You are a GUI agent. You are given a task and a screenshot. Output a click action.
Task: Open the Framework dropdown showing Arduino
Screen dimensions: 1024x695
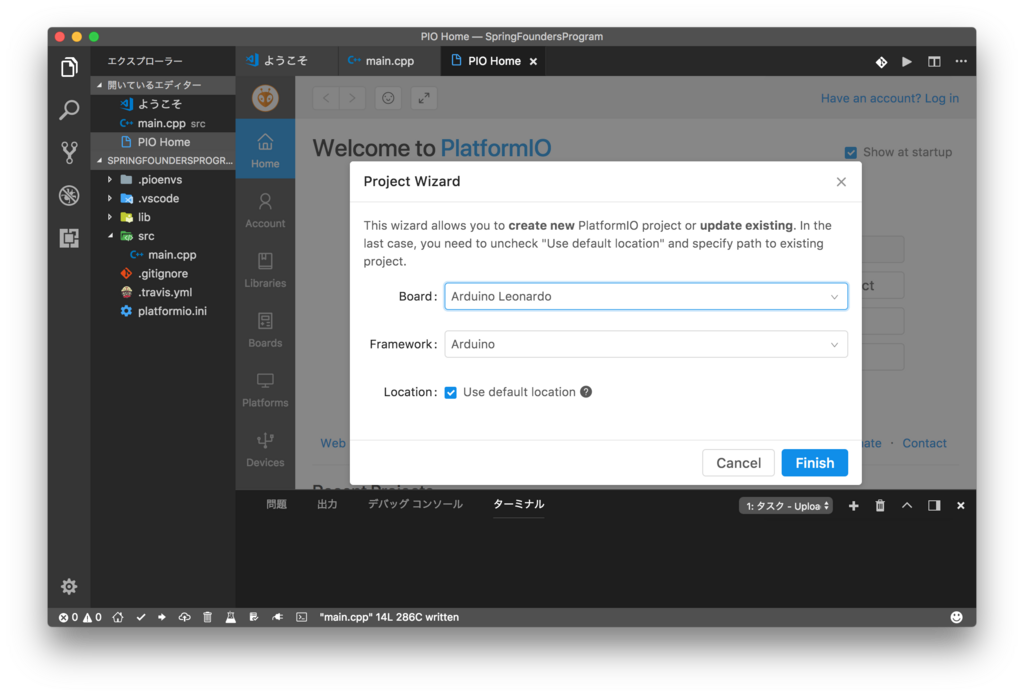click(646, 344)
